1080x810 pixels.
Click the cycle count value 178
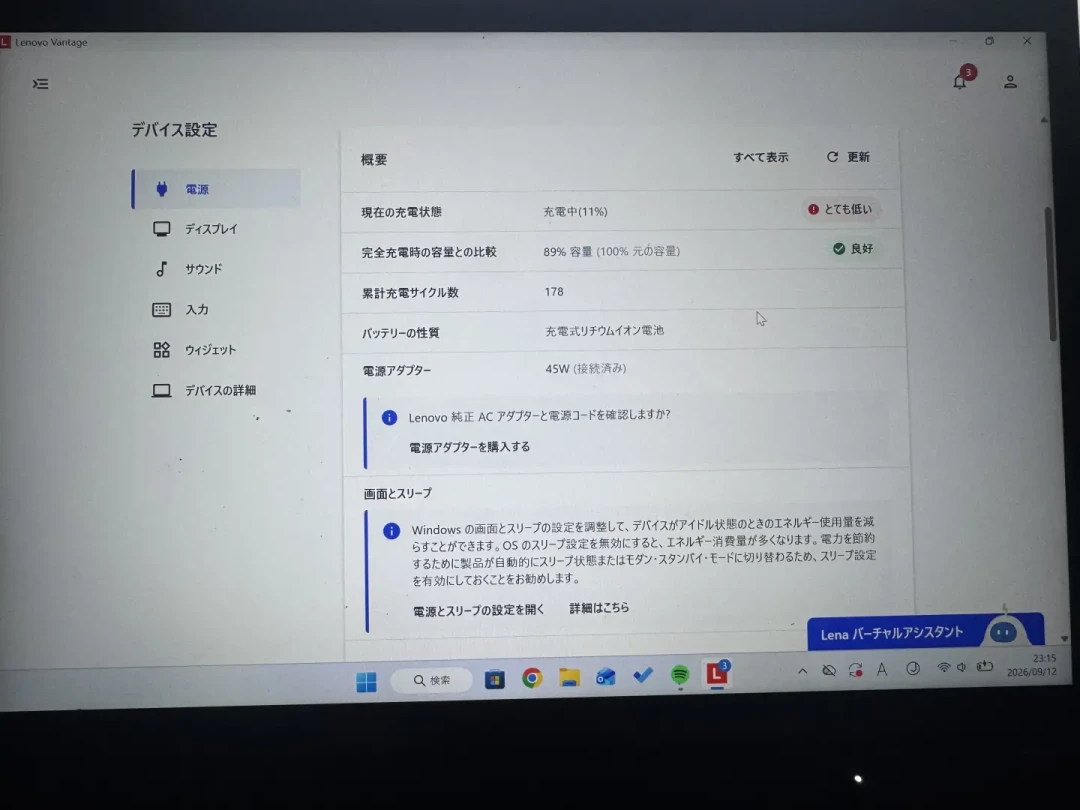coord(554,291)
